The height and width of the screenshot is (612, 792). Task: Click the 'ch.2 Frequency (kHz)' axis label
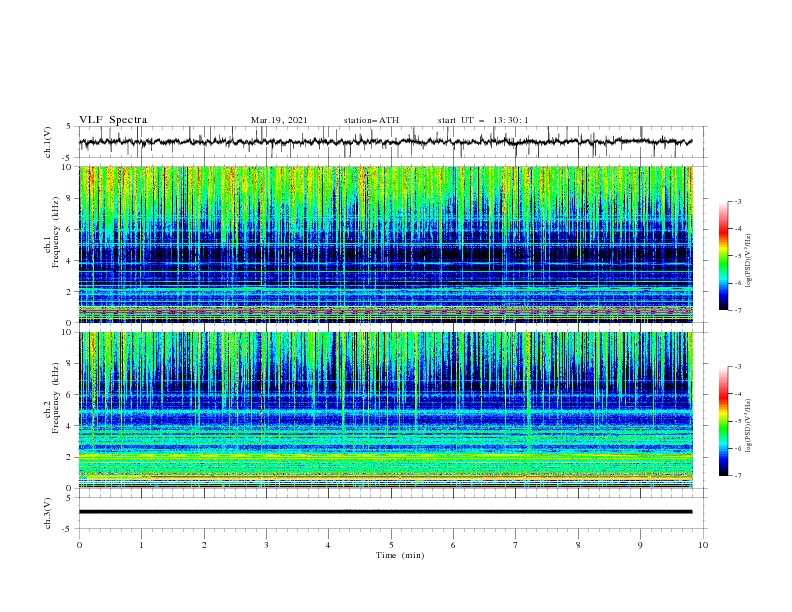(x=52, y=398)
